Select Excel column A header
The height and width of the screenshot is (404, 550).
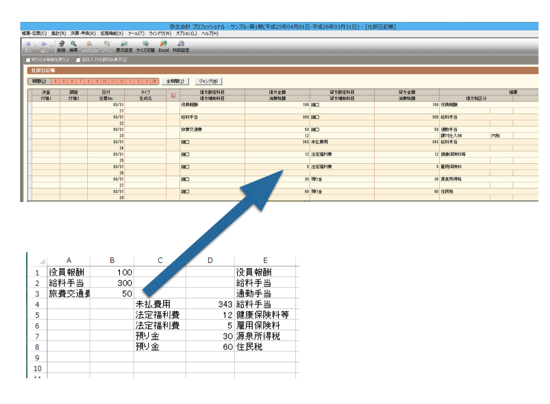[x=69, y=260]
